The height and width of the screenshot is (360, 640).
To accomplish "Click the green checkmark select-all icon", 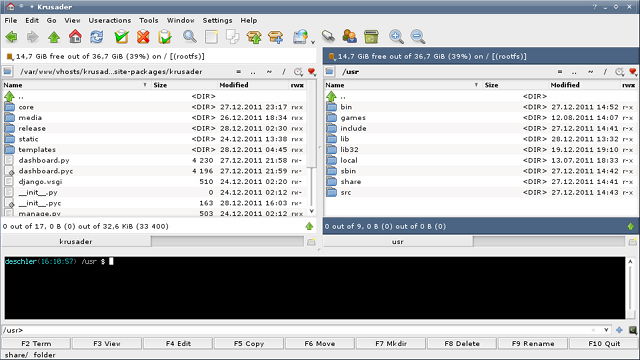I will 122,37.
